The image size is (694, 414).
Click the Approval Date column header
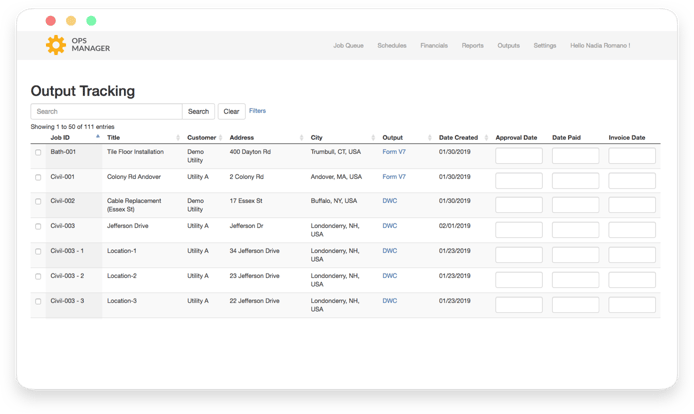(516, 138)
